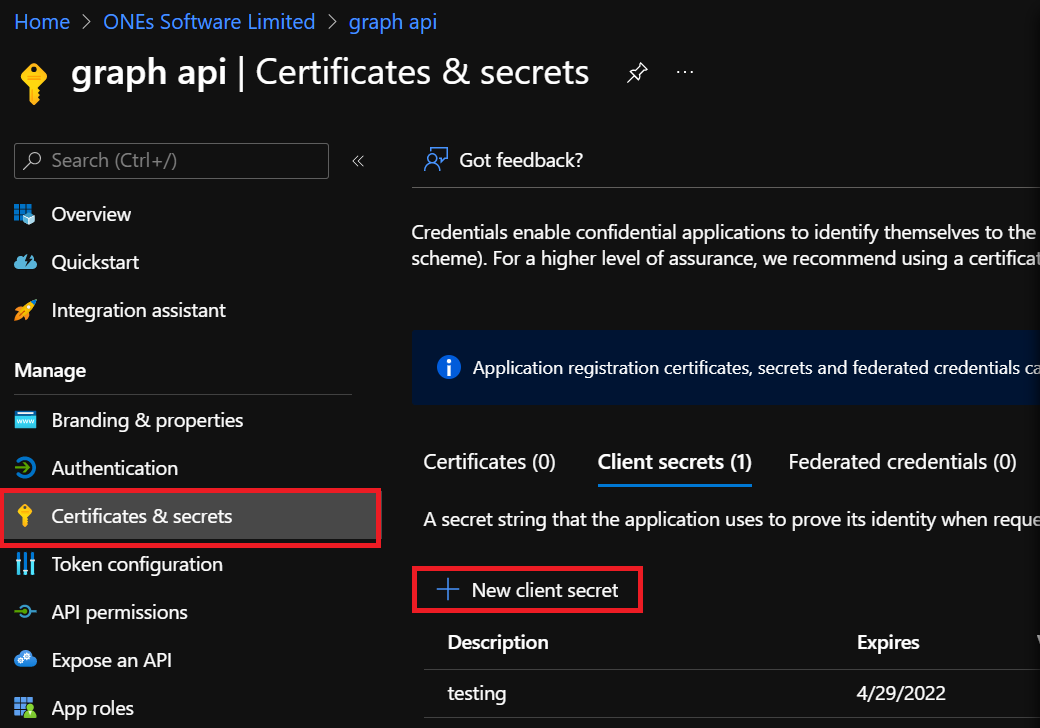Collapse sidebar with double chevron icon
This screenshot has height=728, width=1040.
click(x=358, y=161)
